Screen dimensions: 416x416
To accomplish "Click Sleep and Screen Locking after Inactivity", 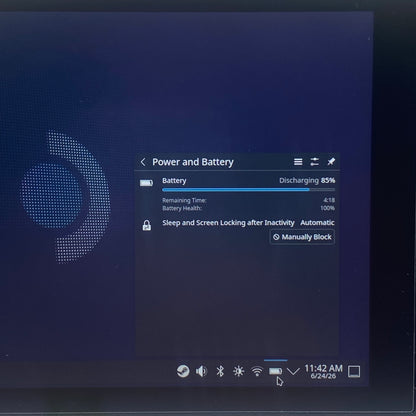I will tap(228, 223).
